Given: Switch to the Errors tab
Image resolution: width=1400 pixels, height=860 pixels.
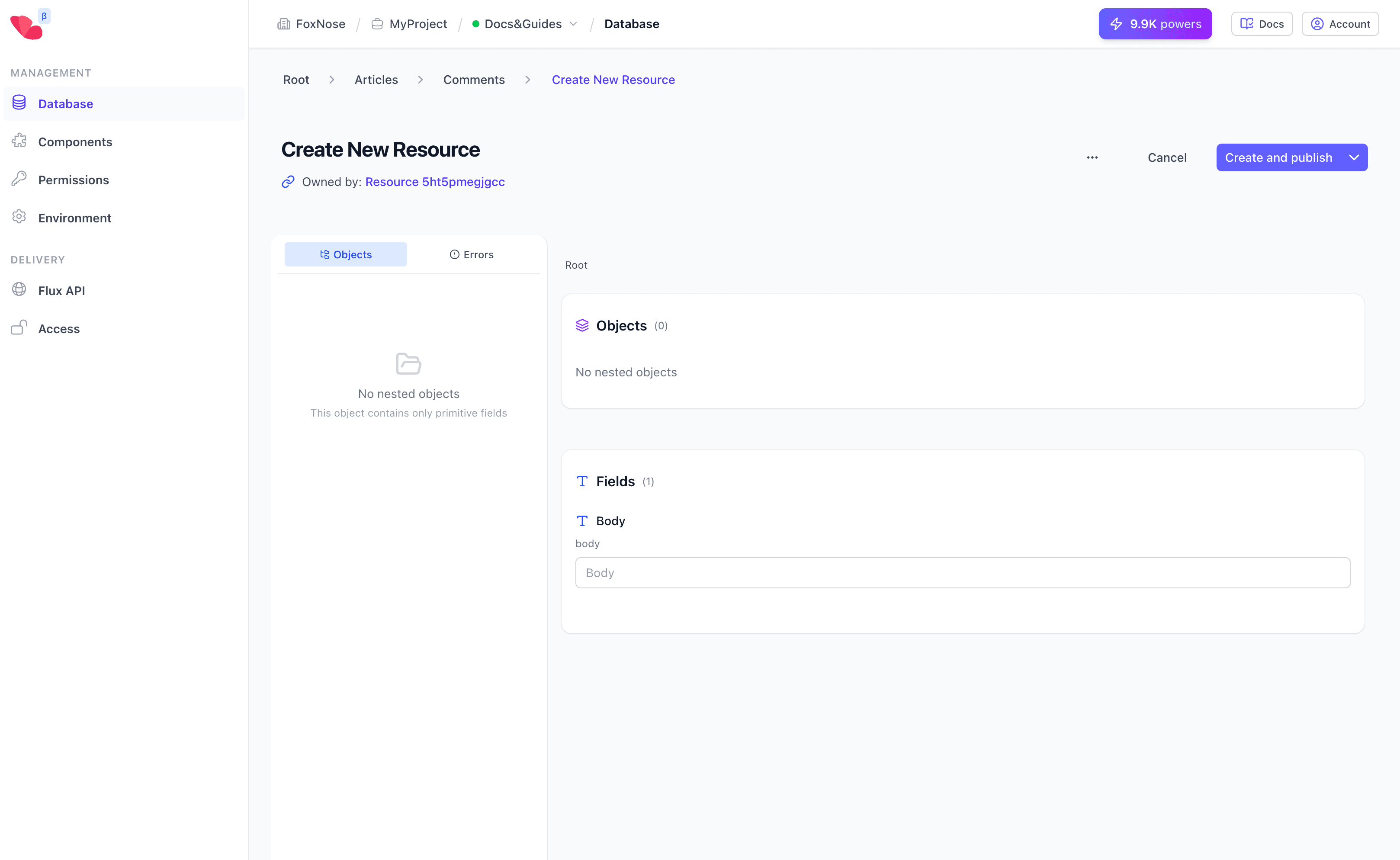Looking at the screenshot, I should [472, 255].
